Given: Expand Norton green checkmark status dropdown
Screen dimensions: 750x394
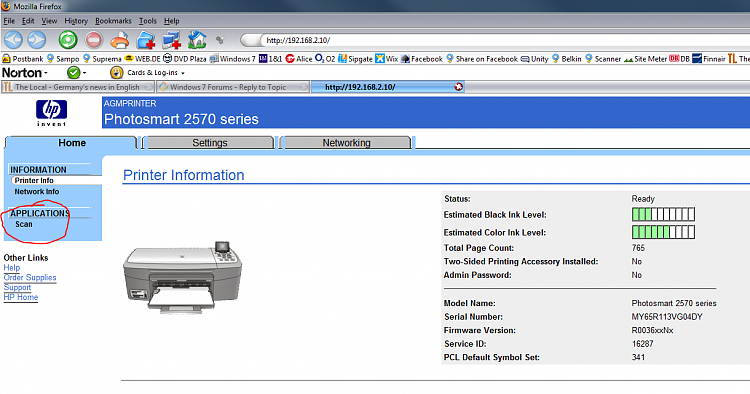Looking at the screenshot, I should [x=84, y=73].
